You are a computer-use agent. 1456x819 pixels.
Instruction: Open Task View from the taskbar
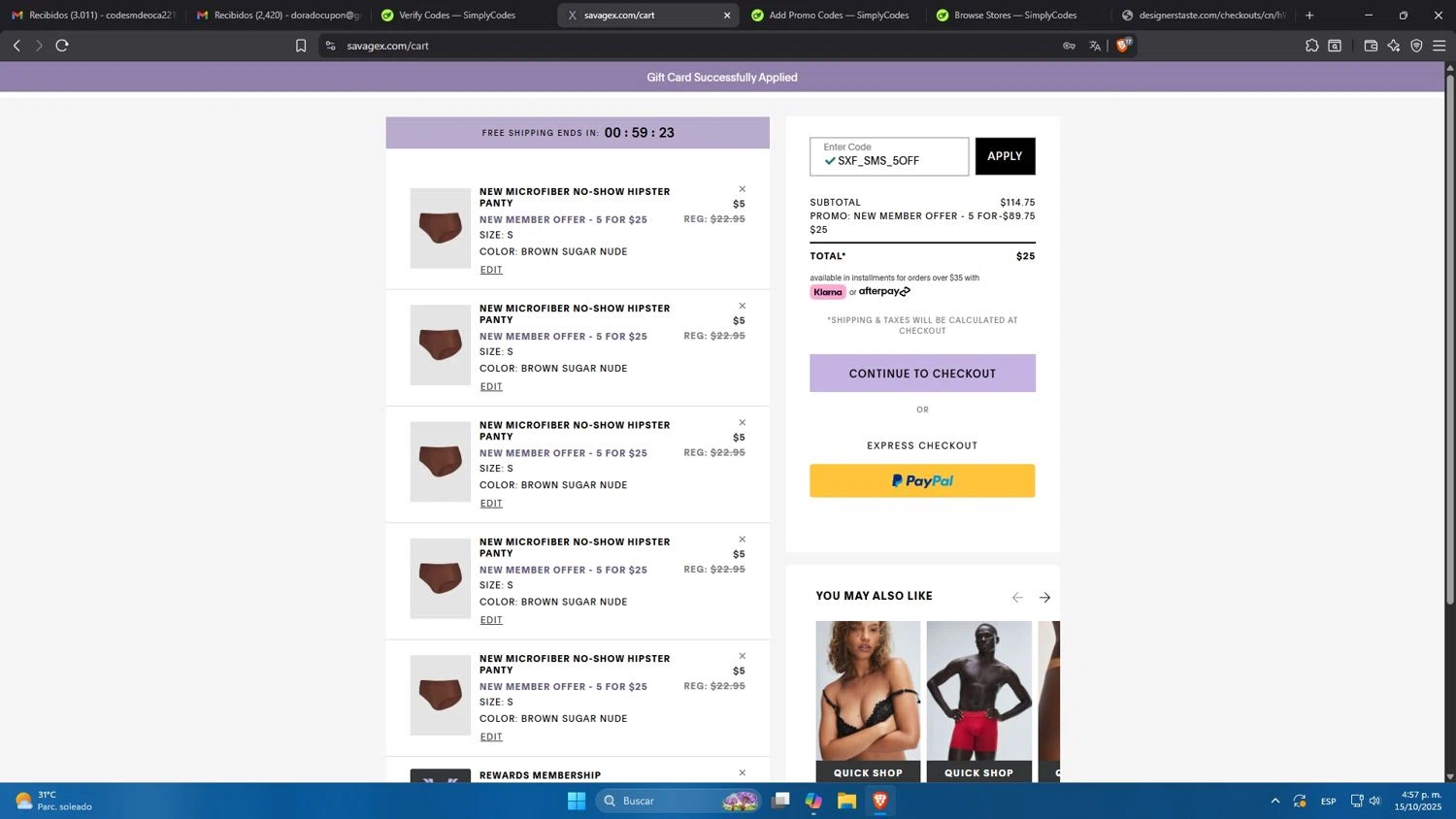(x=780, y=801)
